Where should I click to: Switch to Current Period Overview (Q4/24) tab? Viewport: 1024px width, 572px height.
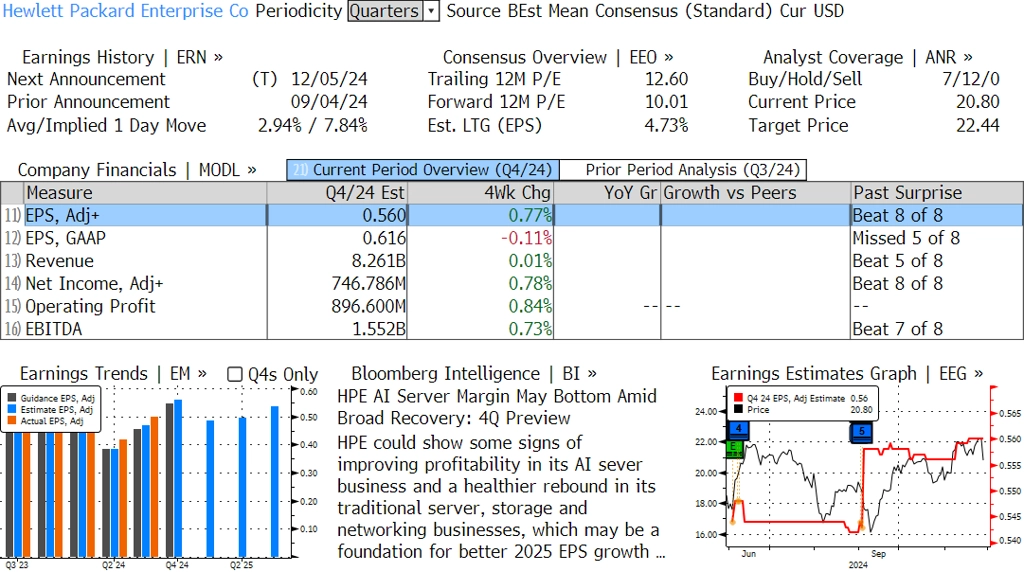423,170
